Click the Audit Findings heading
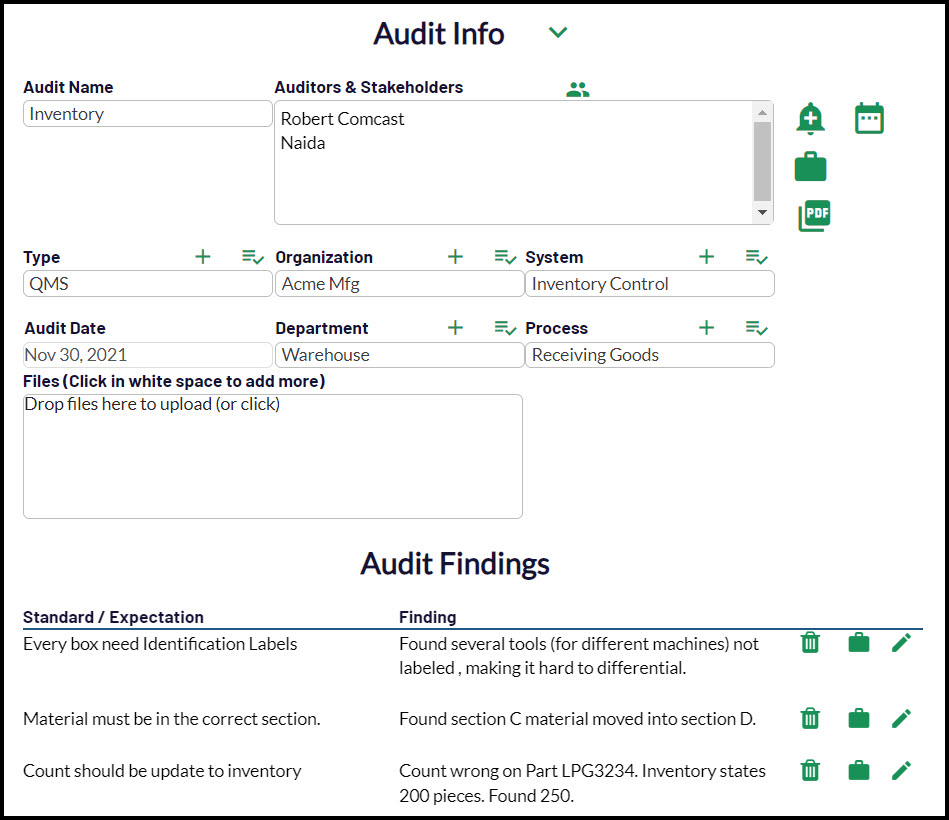 pyautogui.click(x=455, y=564)
